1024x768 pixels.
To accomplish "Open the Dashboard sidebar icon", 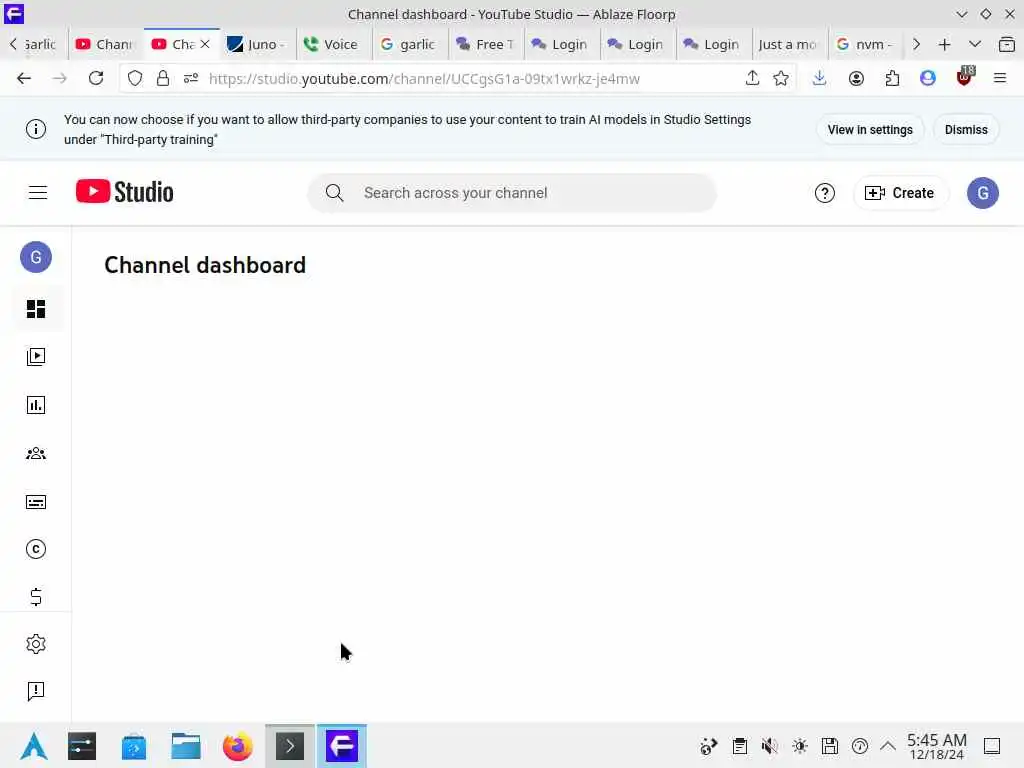I will 36,309.
